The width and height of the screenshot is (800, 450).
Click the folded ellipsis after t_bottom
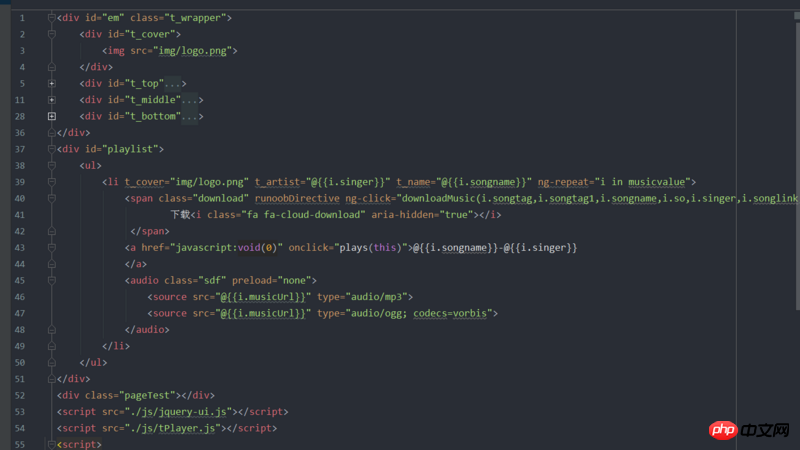coord(189,116)
